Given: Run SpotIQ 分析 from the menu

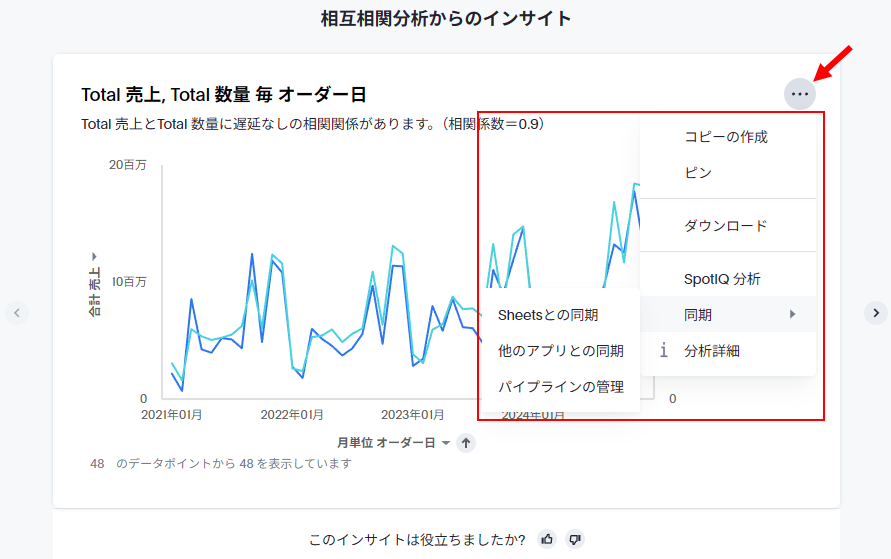Looking at the screenshot, I should pyautogui.click(x=722, y=279).
